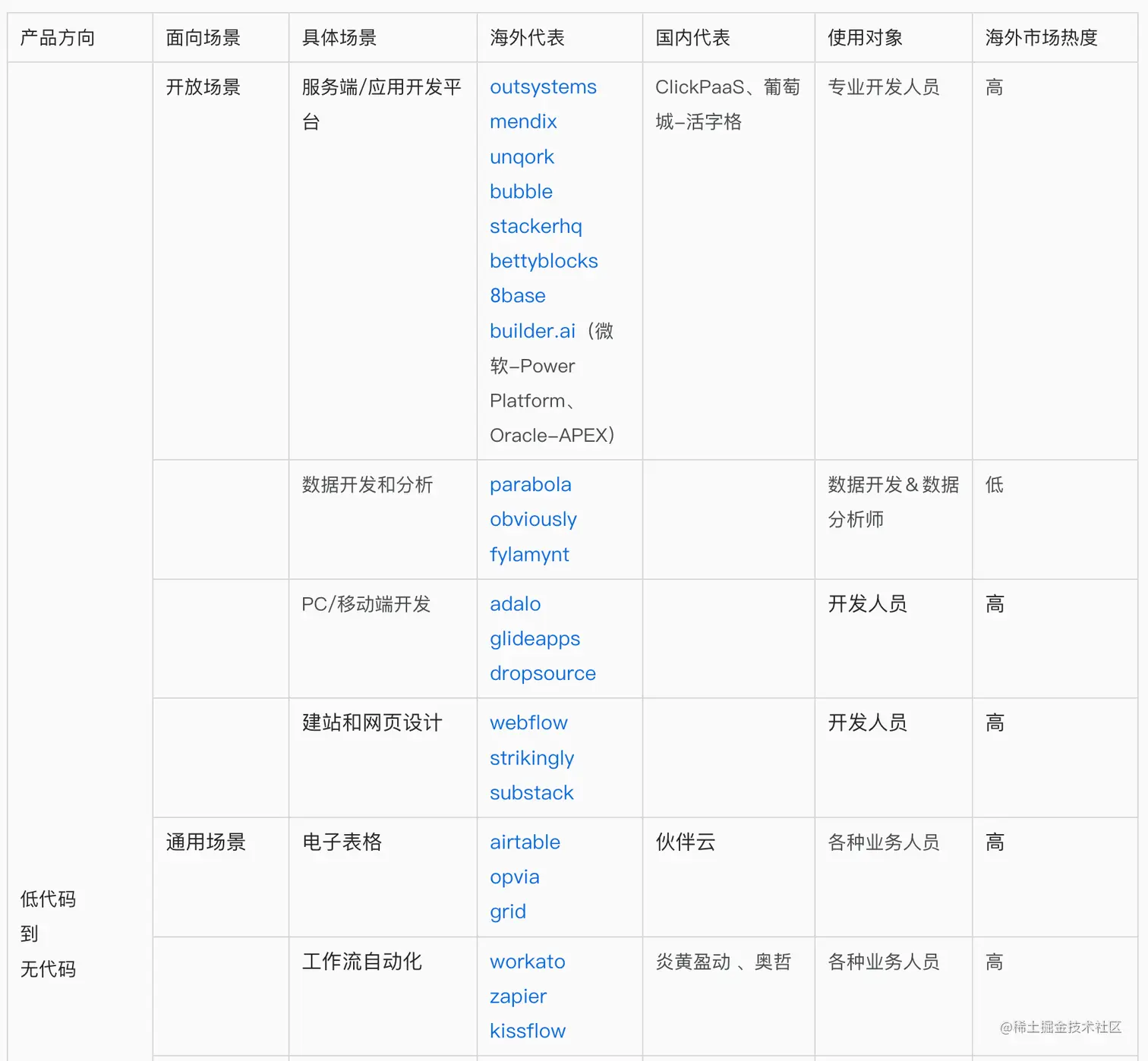Open the kissflow link
This screenshot has width=1148, height=1061.
point(528,1031)
